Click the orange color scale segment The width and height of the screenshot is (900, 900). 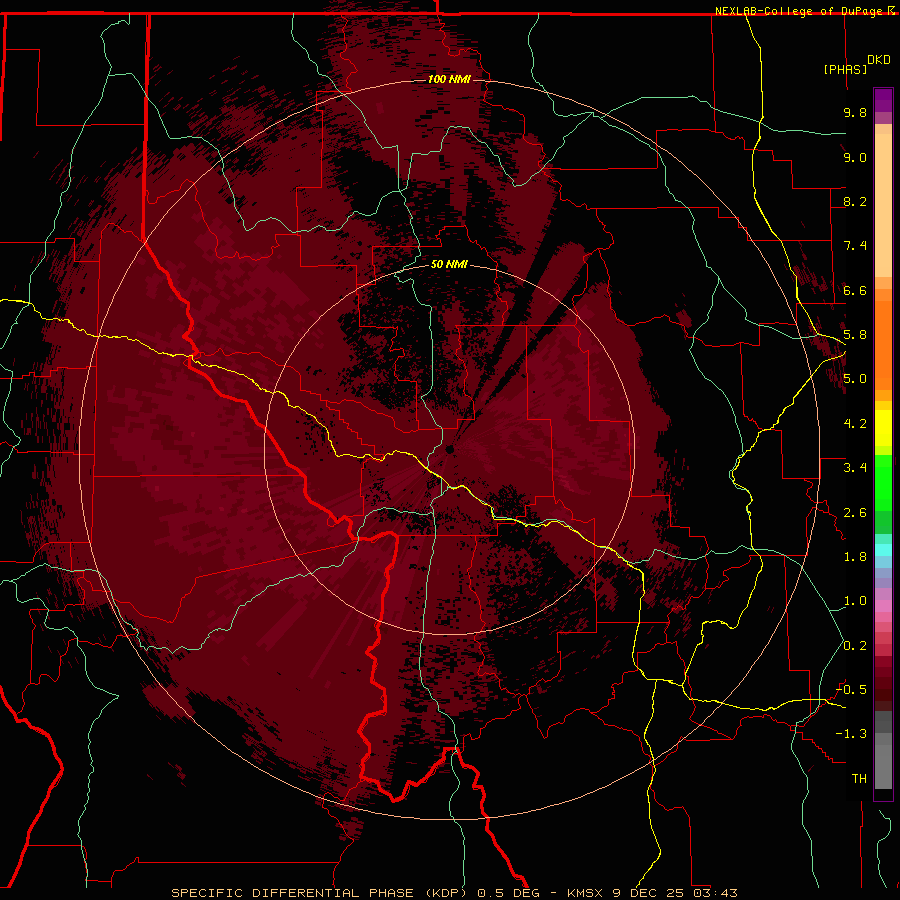[x=883, y=344]
